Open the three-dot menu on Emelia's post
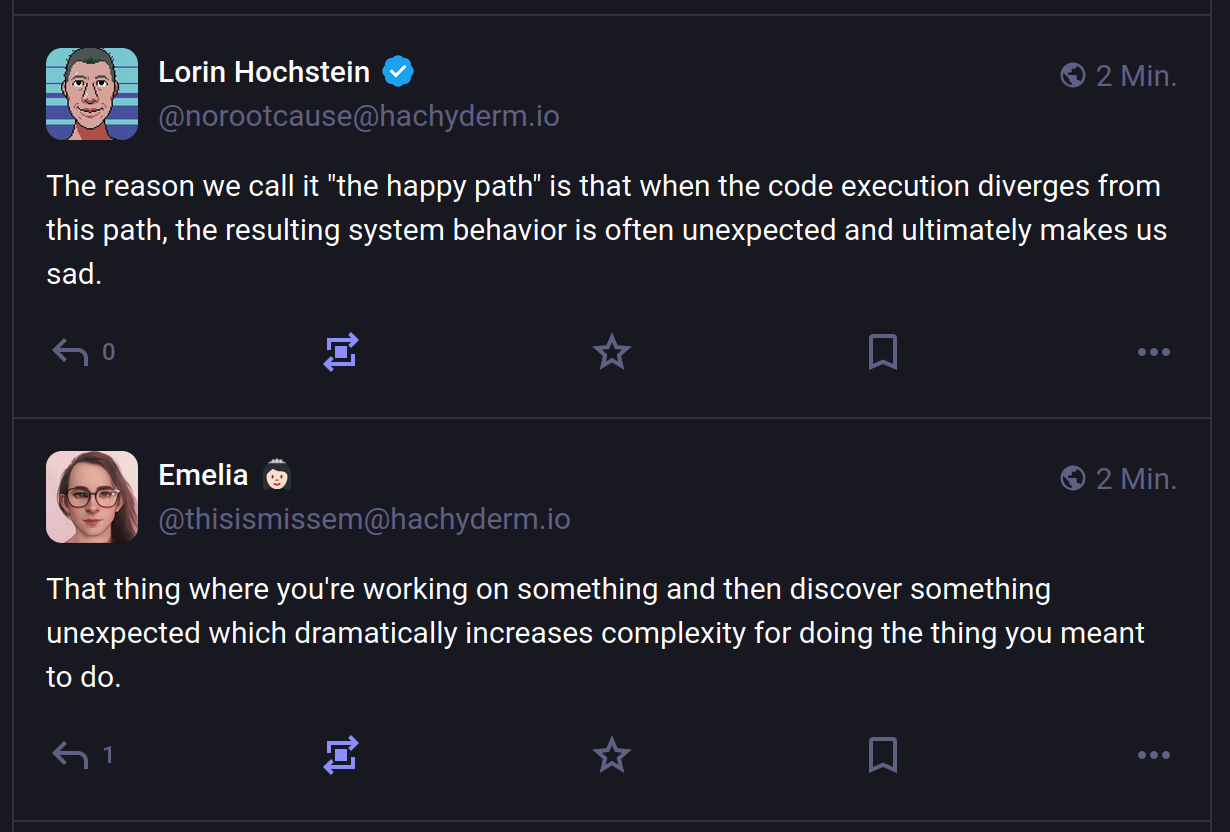The height and width of the screenshot is (832, 1230). point(1154,755)
